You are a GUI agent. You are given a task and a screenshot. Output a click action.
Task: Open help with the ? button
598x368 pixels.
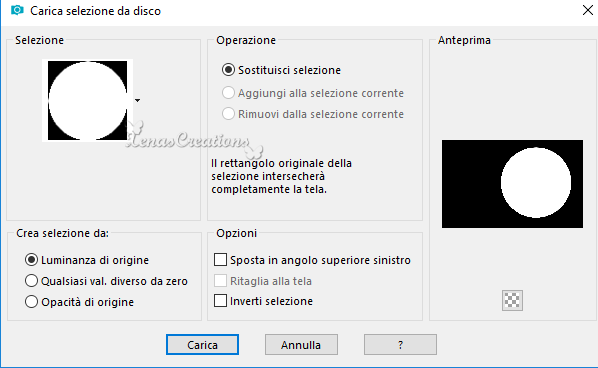(400, 345)
